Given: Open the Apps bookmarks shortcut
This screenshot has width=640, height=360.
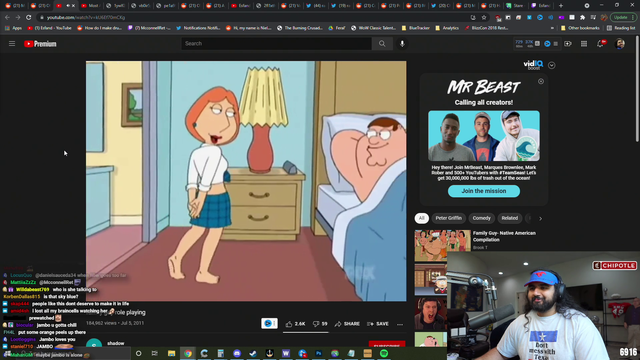Looking at the screenshot, I should 13,28.
